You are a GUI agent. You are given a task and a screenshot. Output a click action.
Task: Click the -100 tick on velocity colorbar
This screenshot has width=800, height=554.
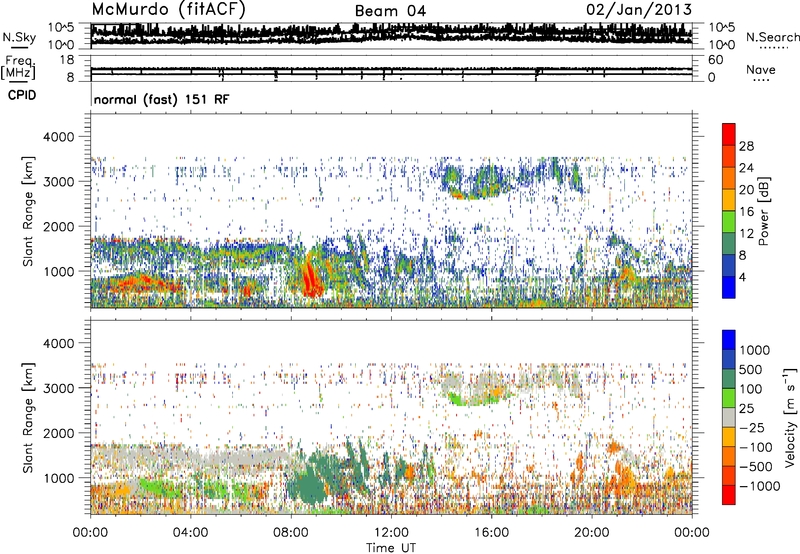tap(756, 447)
